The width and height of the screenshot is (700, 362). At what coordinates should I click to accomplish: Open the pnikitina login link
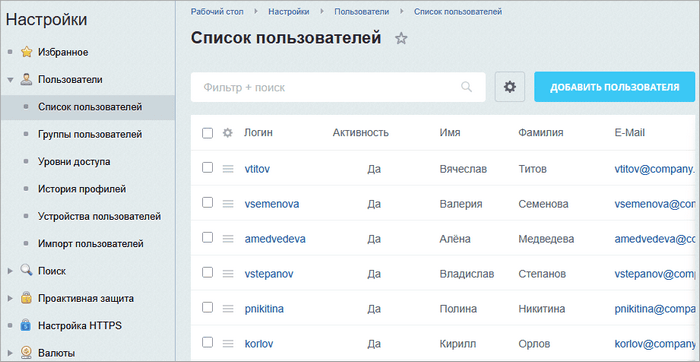click(x=264, y=309)
